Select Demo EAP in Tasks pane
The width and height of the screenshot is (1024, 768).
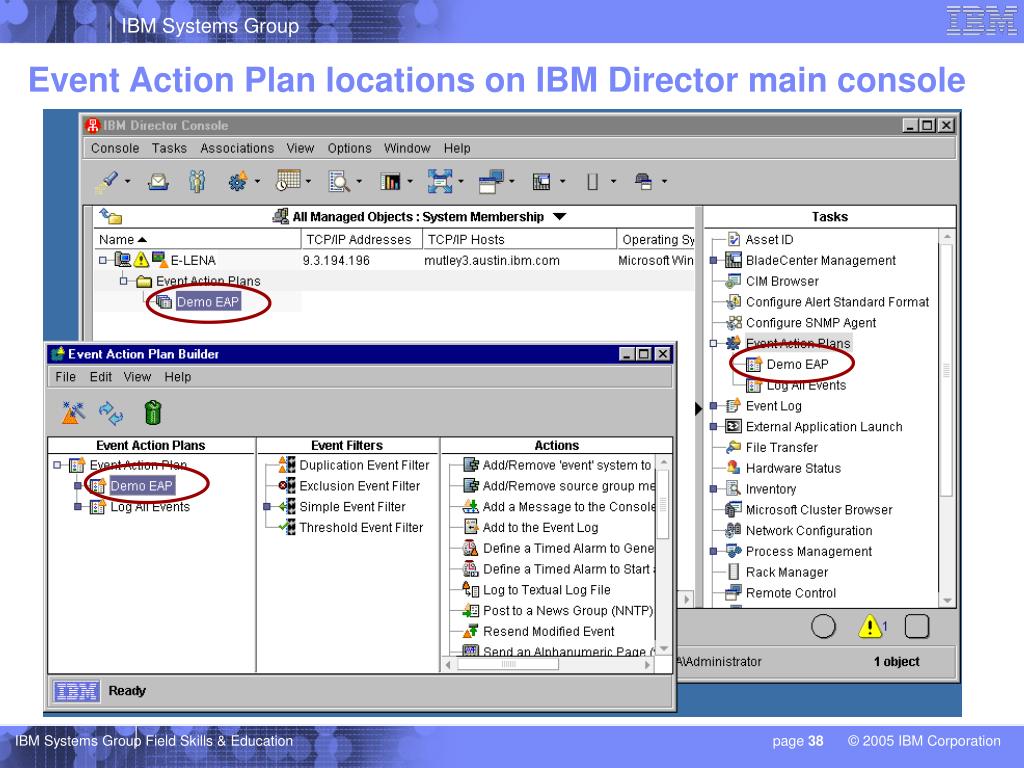797,364
